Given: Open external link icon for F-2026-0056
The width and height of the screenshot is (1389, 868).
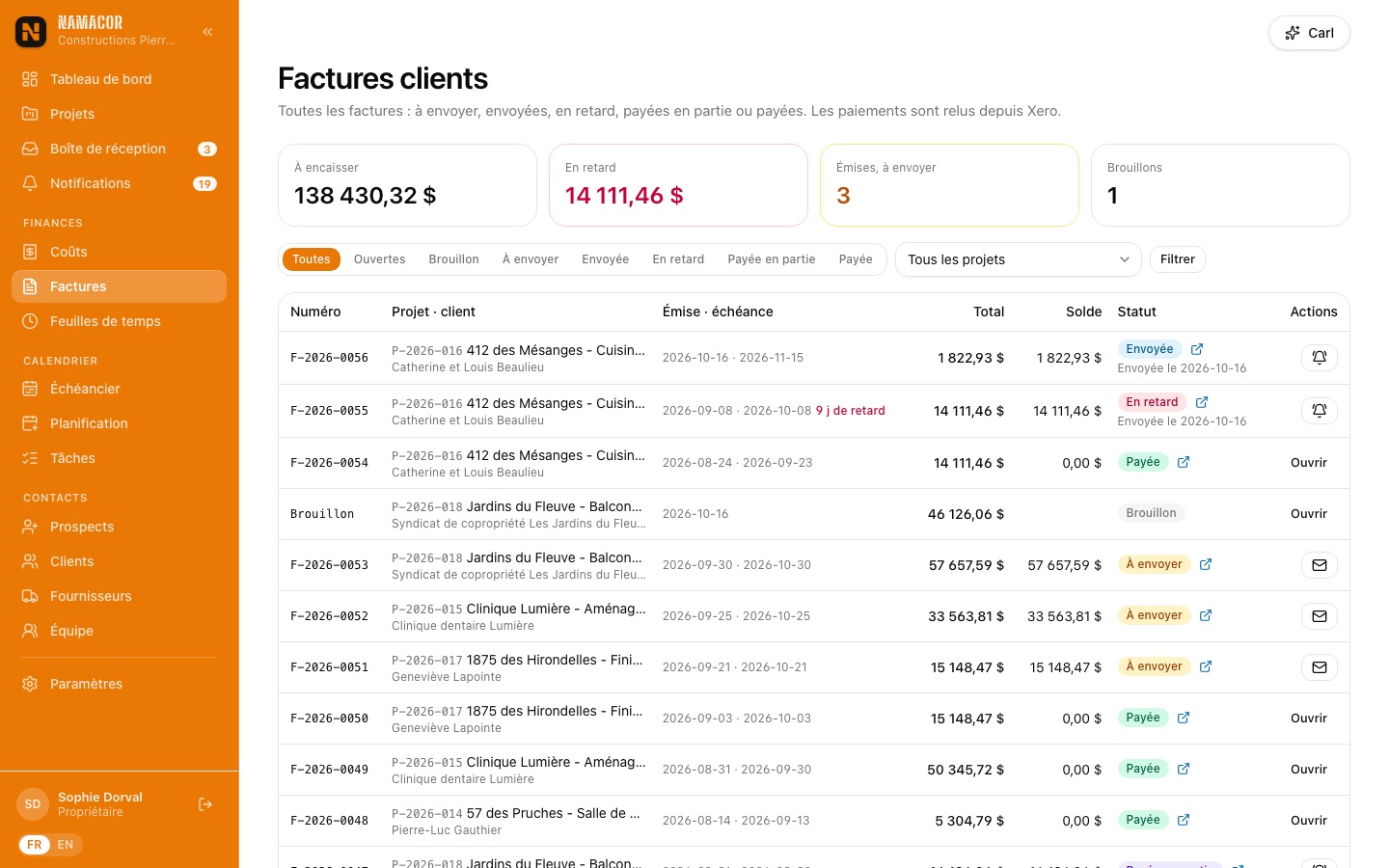Looking at the screenshot, I should click(1197, 349).
